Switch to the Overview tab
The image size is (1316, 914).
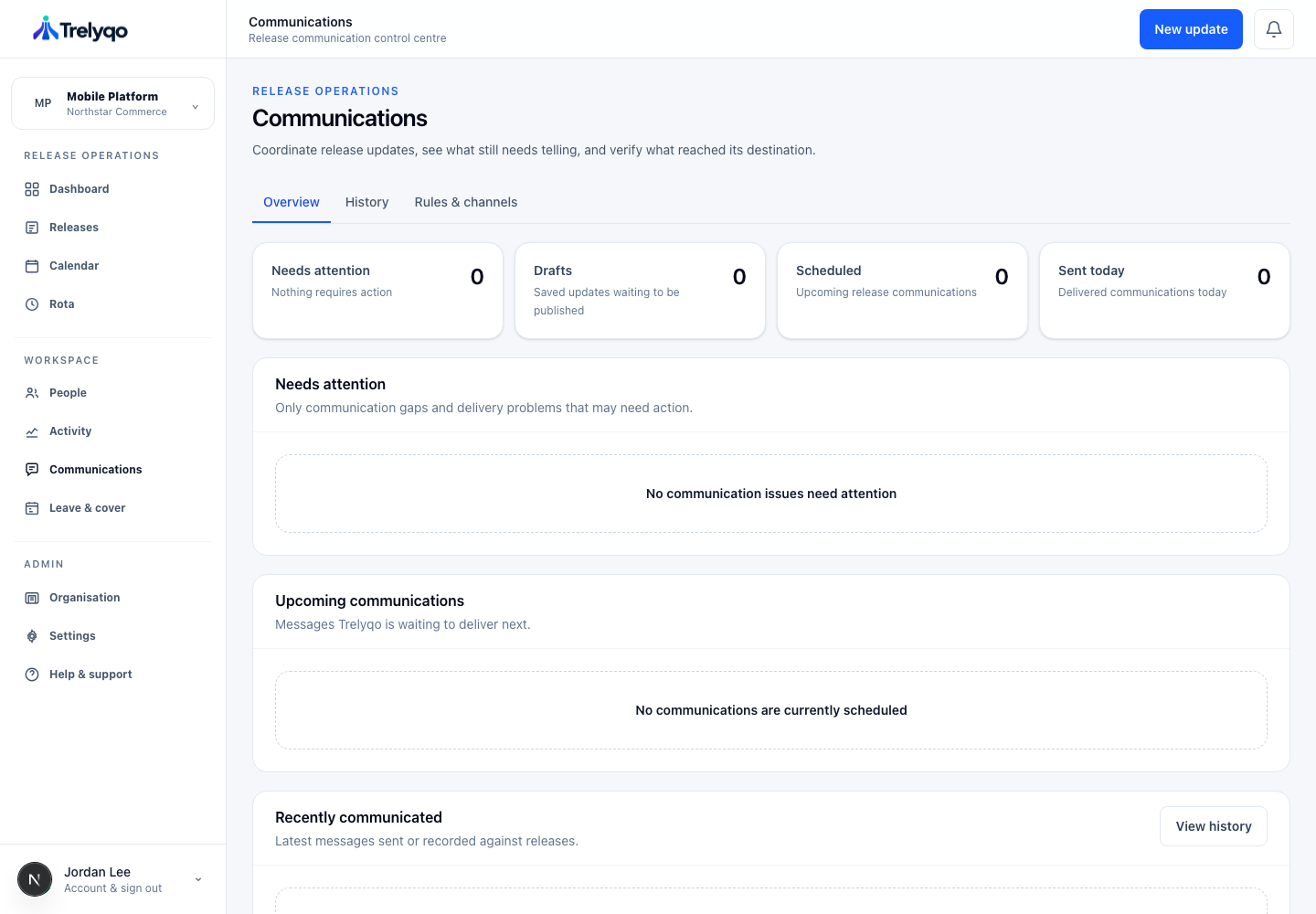292,202
